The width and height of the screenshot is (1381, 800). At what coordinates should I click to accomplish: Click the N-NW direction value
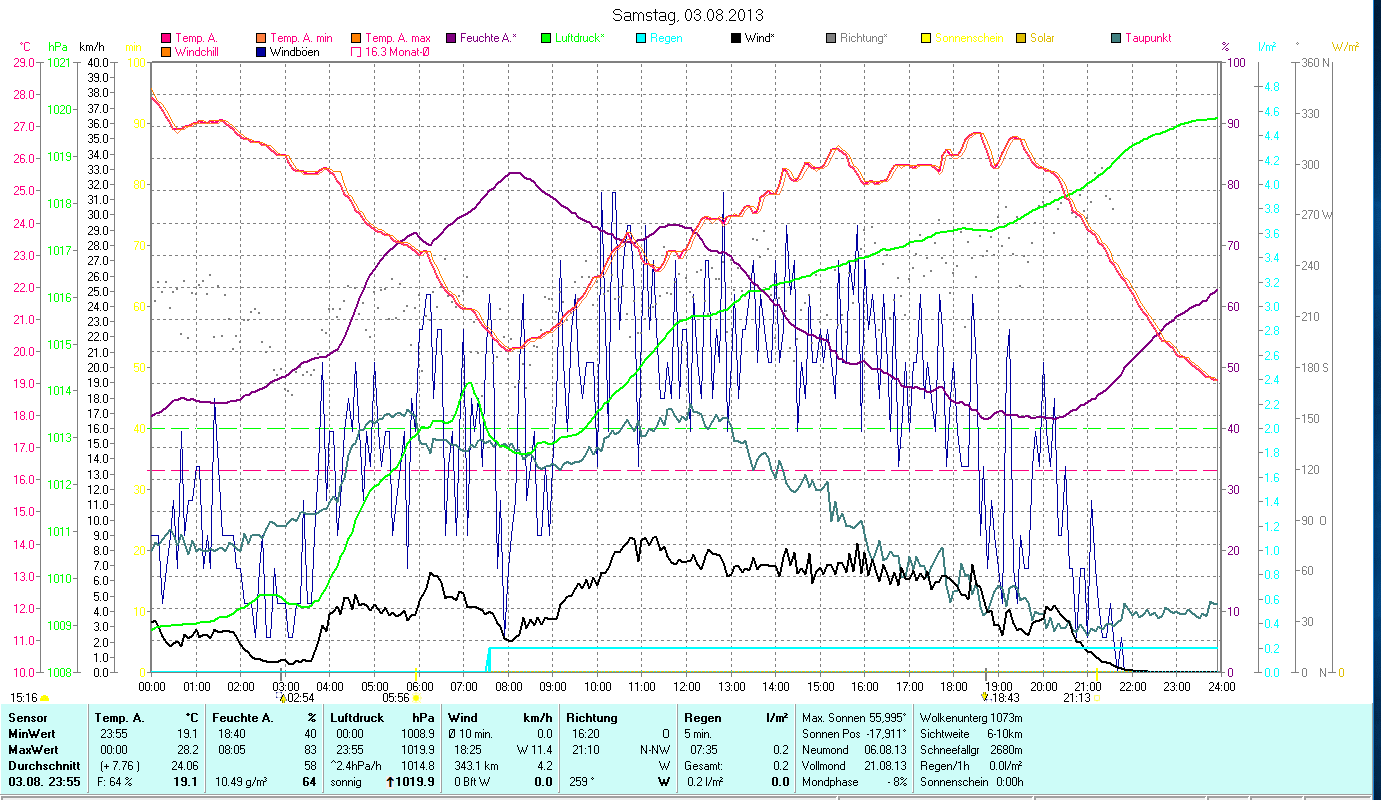click(x=653, y=750)
